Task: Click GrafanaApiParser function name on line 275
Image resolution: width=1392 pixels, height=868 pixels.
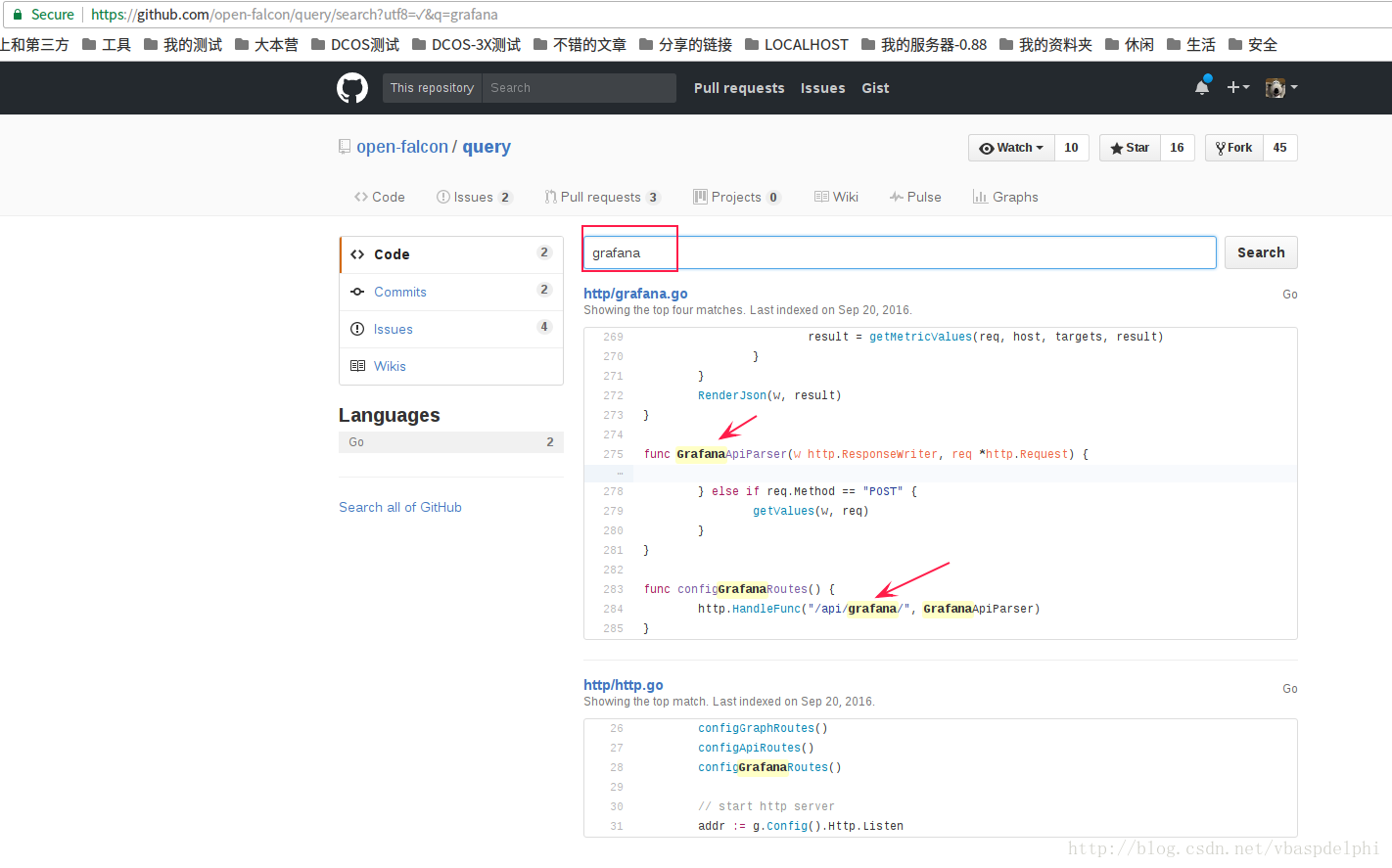Action: tap(731, 454)
